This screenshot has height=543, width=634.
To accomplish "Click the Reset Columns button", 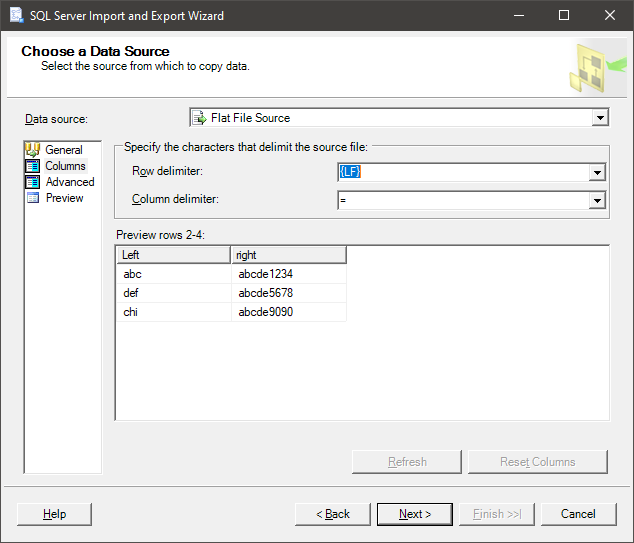I will [x=538, y=462].
